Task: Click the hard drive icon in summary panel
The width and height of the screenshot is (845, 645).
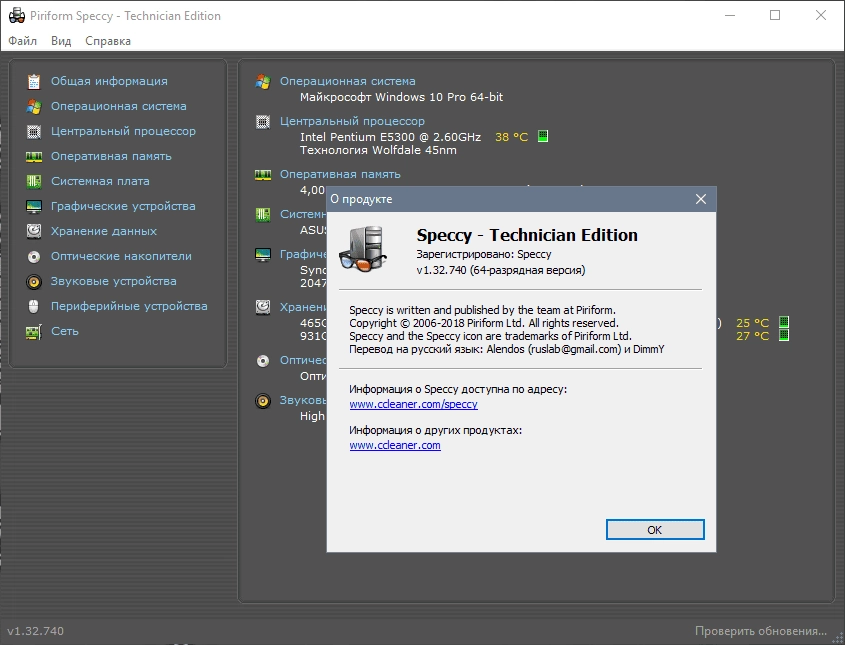Action: (263, 307)
